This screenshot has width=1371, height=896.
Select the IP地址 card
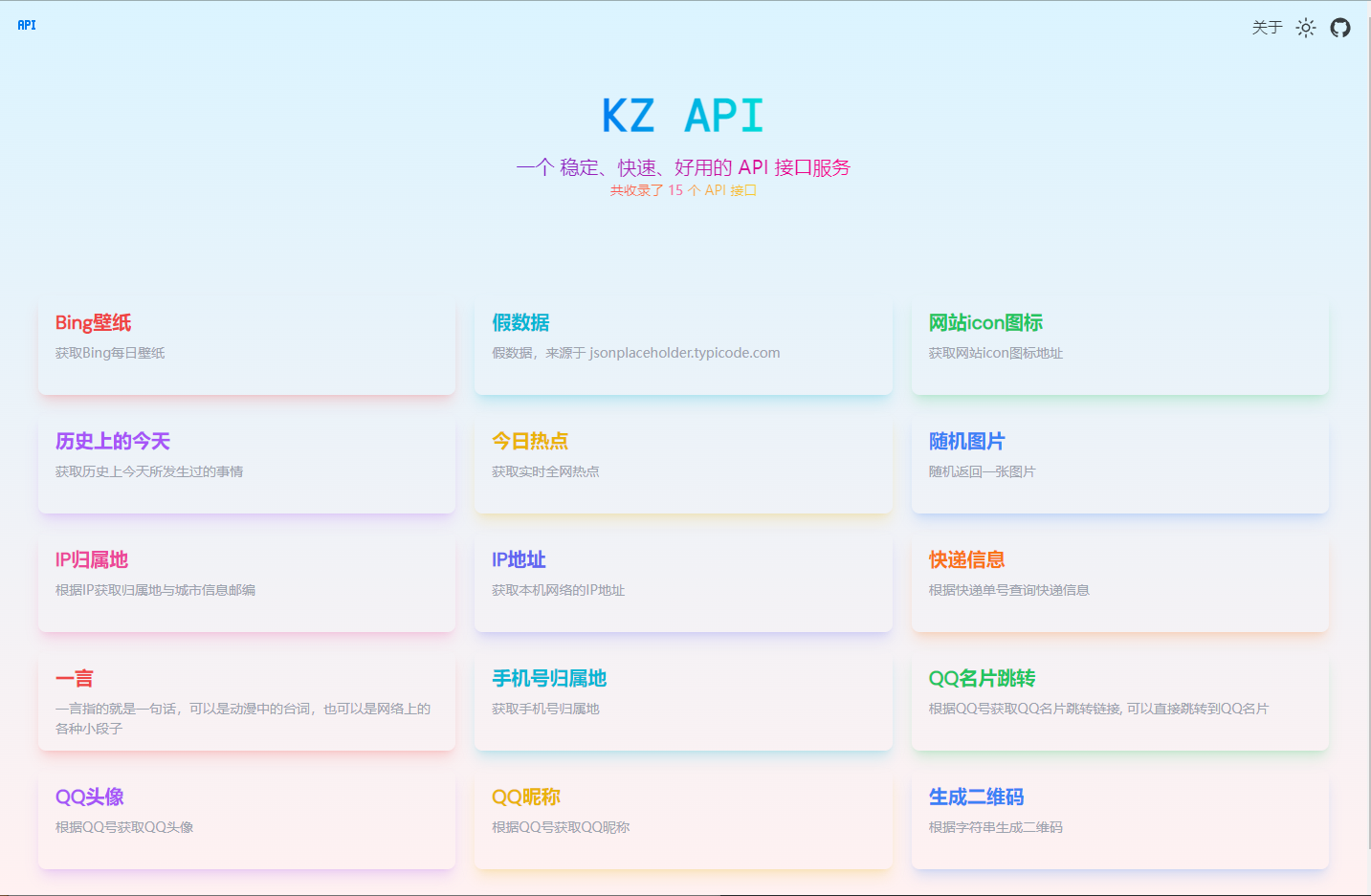[x=683, y=583]
